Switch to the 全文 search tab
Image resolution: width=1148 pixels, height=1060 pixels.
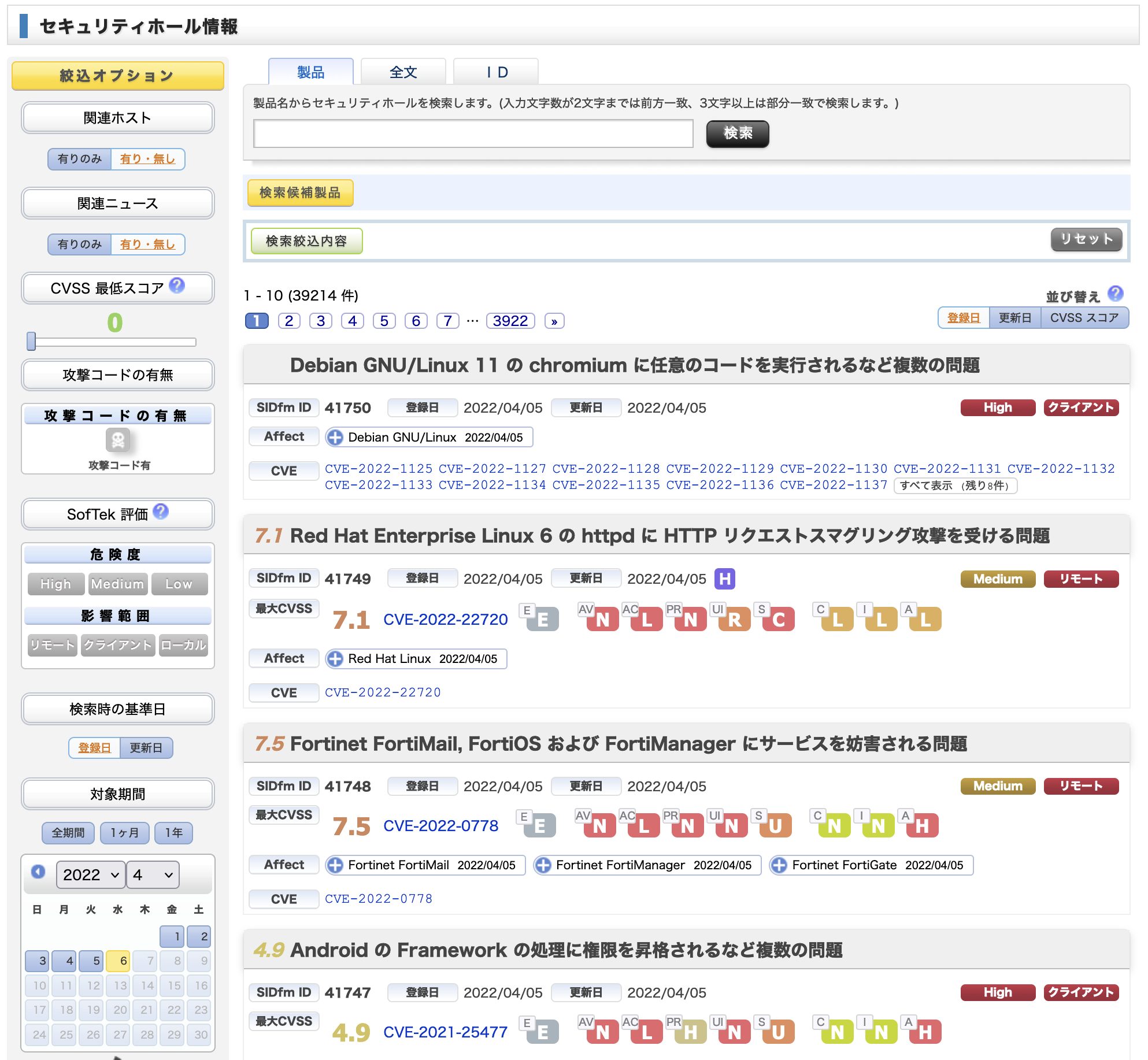403,72
